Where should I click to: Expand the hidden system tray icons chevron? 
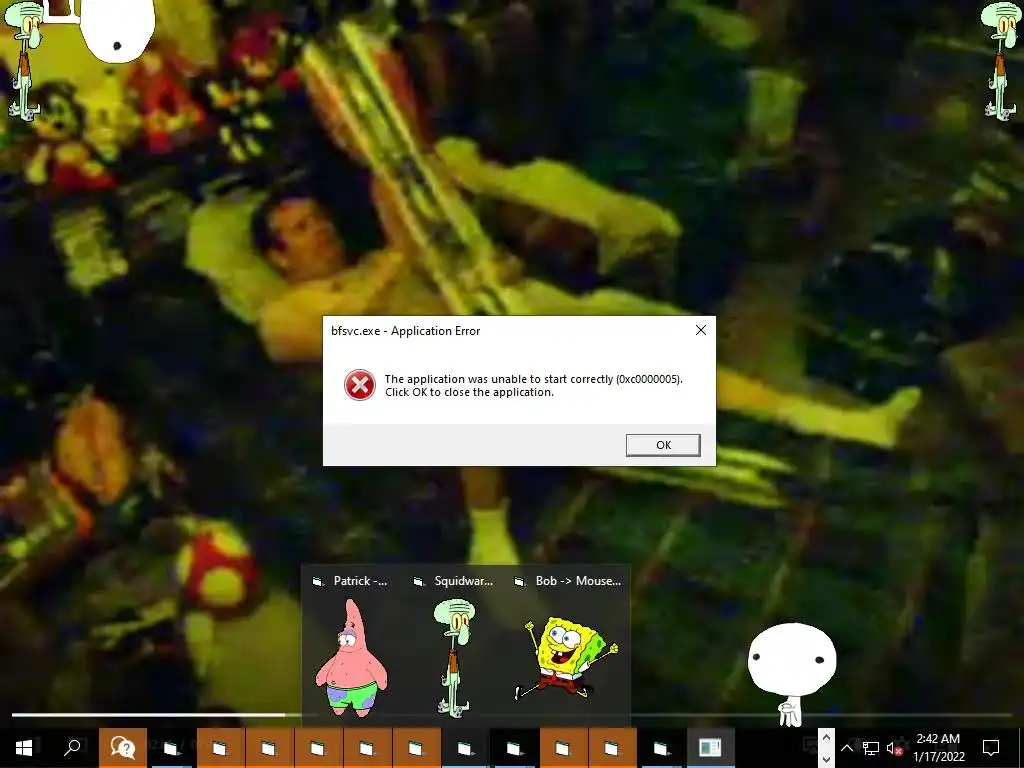[847, 748]
